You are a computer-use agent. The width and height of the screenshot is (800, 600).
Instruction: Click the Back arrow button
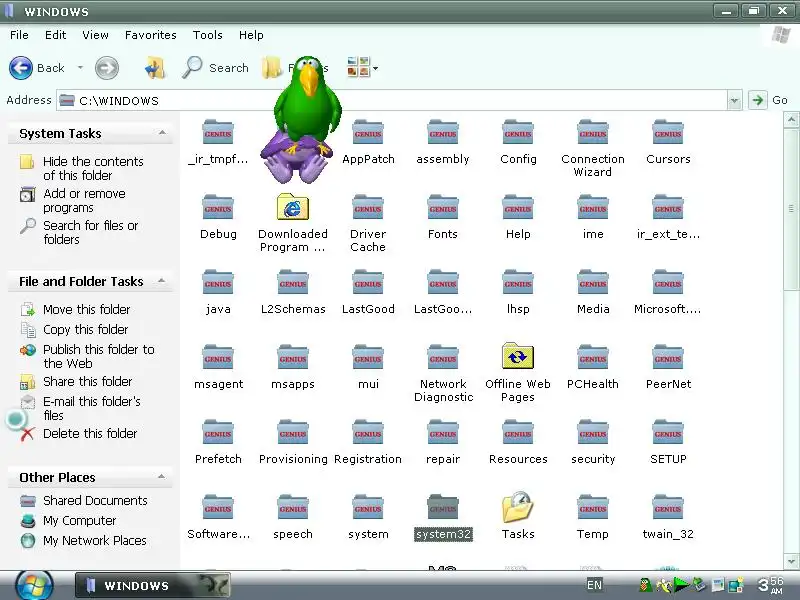21,68
